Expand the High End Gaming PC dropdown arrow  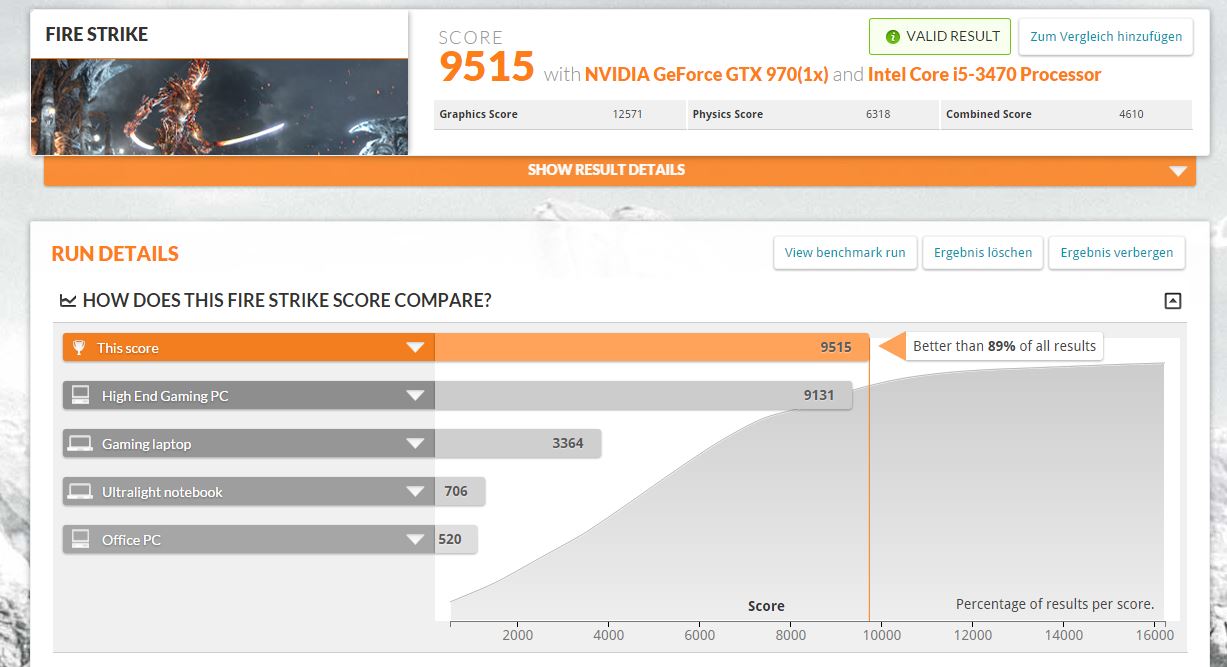[415, 396]
